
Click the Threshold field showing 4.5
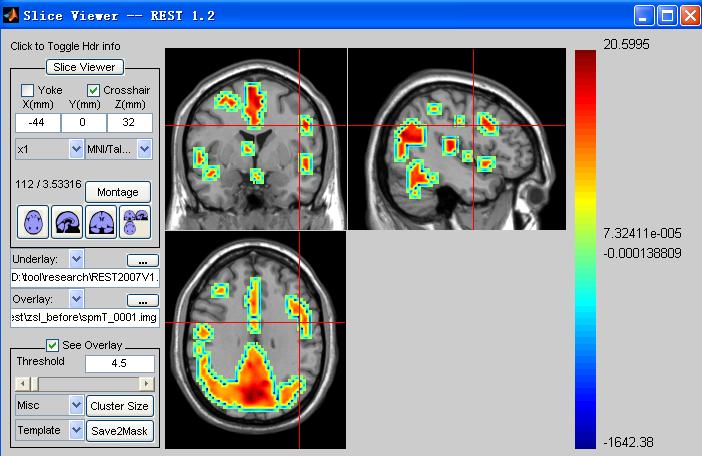tap(120, 363)
